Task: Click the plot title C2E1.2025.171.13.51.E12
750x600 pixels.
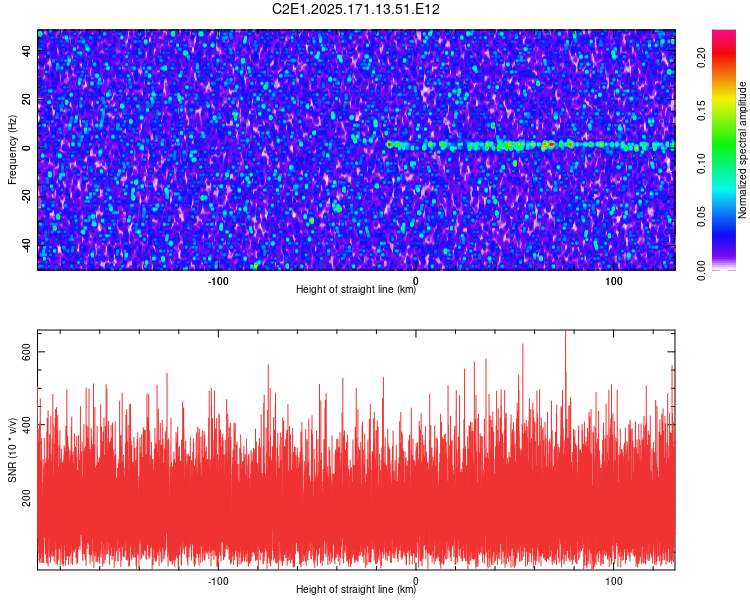Action: (x=355, y=9)
